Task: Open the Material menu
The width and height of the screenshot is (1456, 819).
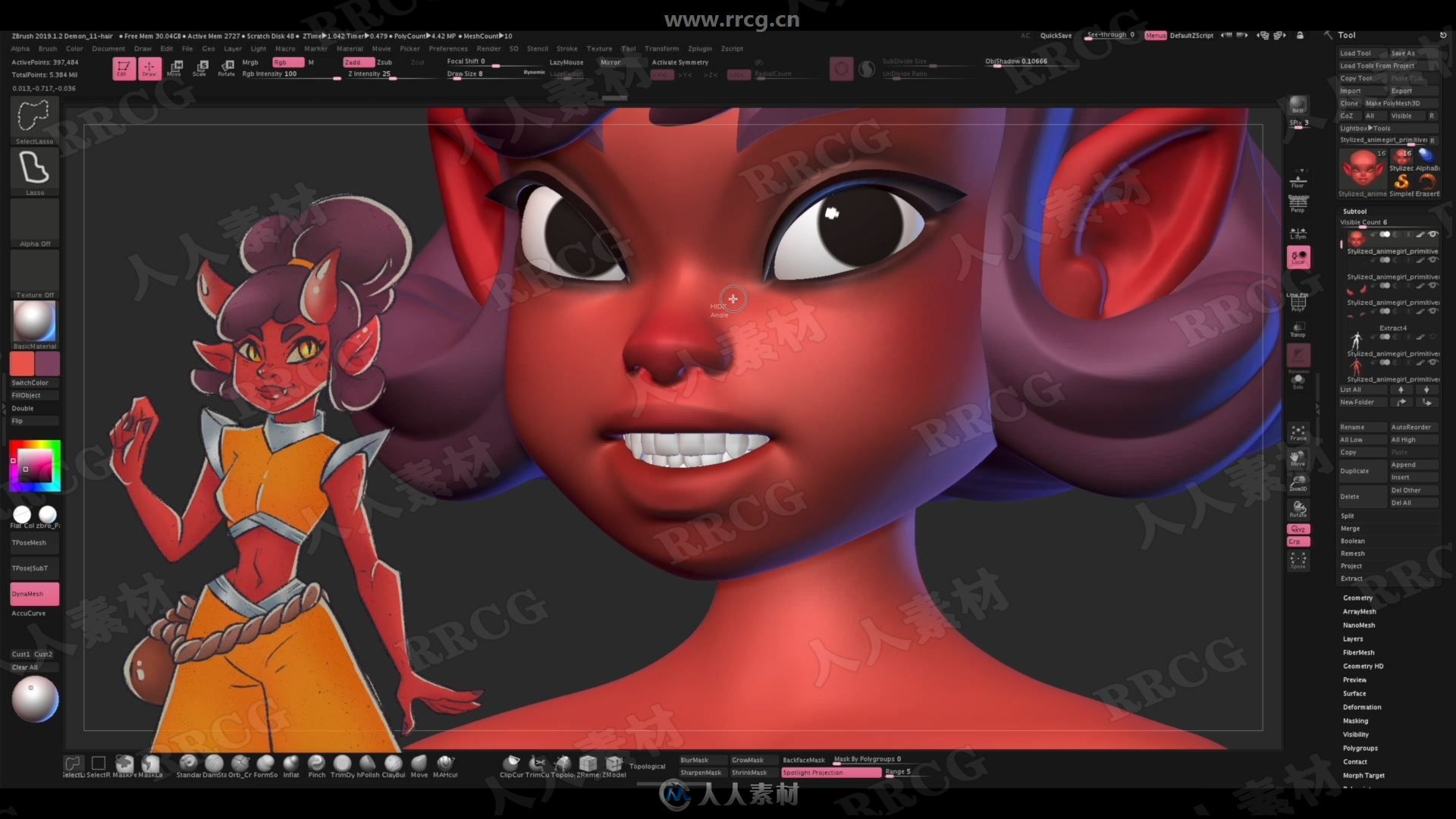Action: [x=350, y=49]
